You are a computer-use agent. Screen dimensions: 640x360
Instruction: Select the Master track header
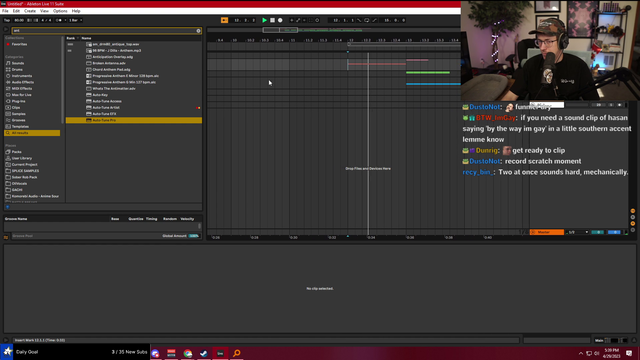coord(547,232)
